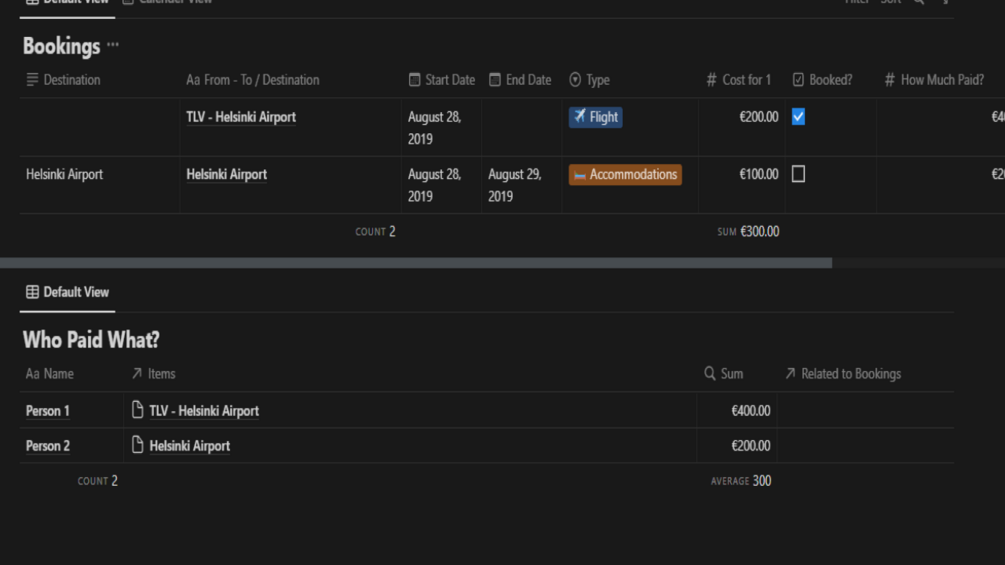Open the COUNT calculation in the Bookings table
This screenshot has width=1005, height=565.
click(x=375, y=232)
